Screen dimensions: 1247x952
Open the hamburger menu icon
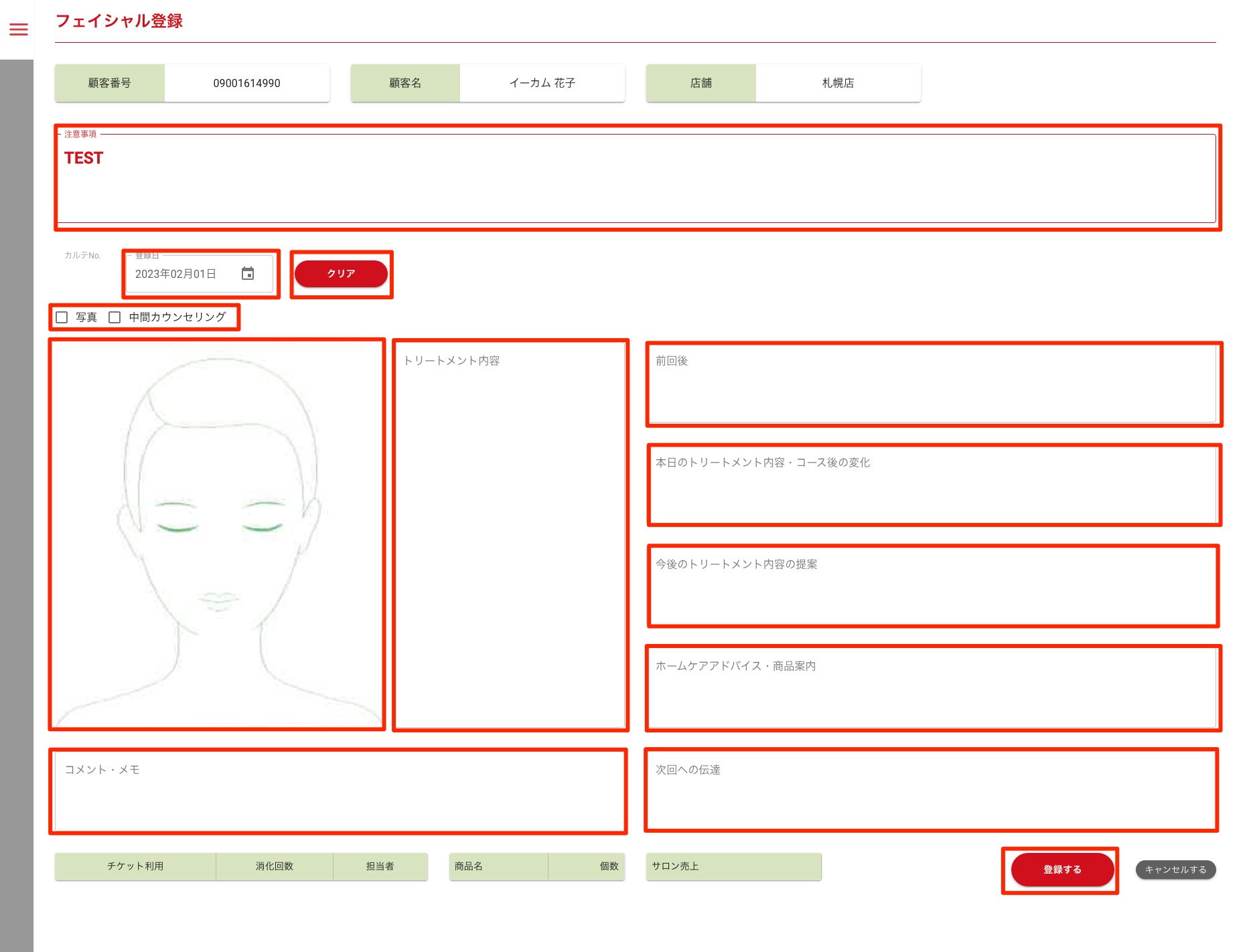19,29
